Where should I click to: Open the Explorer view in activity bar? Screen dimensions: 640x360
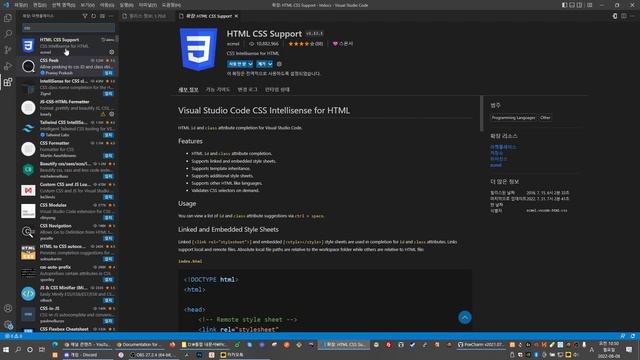point(8,18)
